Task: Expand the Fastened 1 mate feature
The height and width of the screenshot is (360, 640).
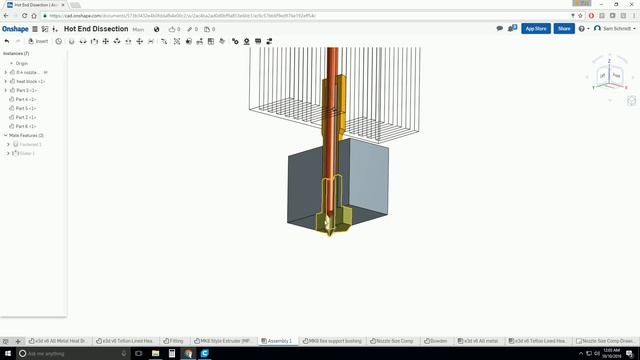Action: (8, 144)
